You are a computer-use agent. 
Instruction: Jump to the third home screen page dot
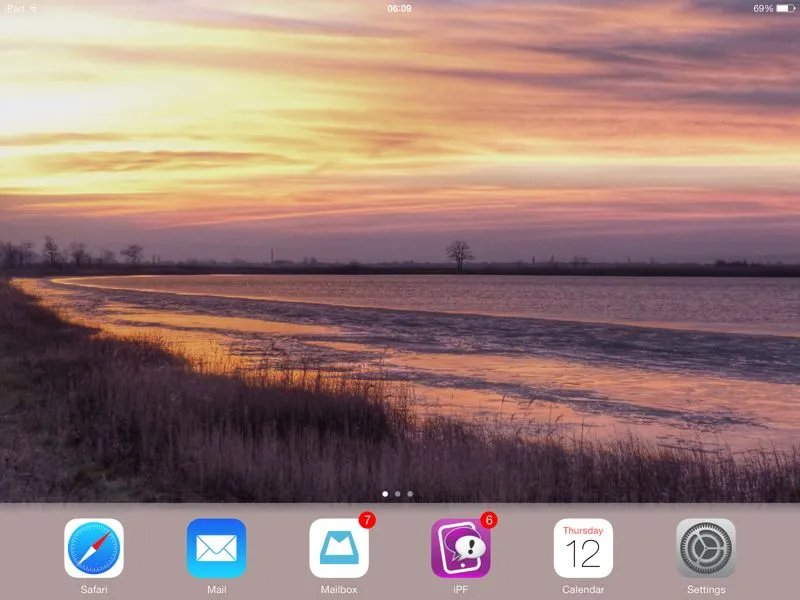(x=410, y=494)
